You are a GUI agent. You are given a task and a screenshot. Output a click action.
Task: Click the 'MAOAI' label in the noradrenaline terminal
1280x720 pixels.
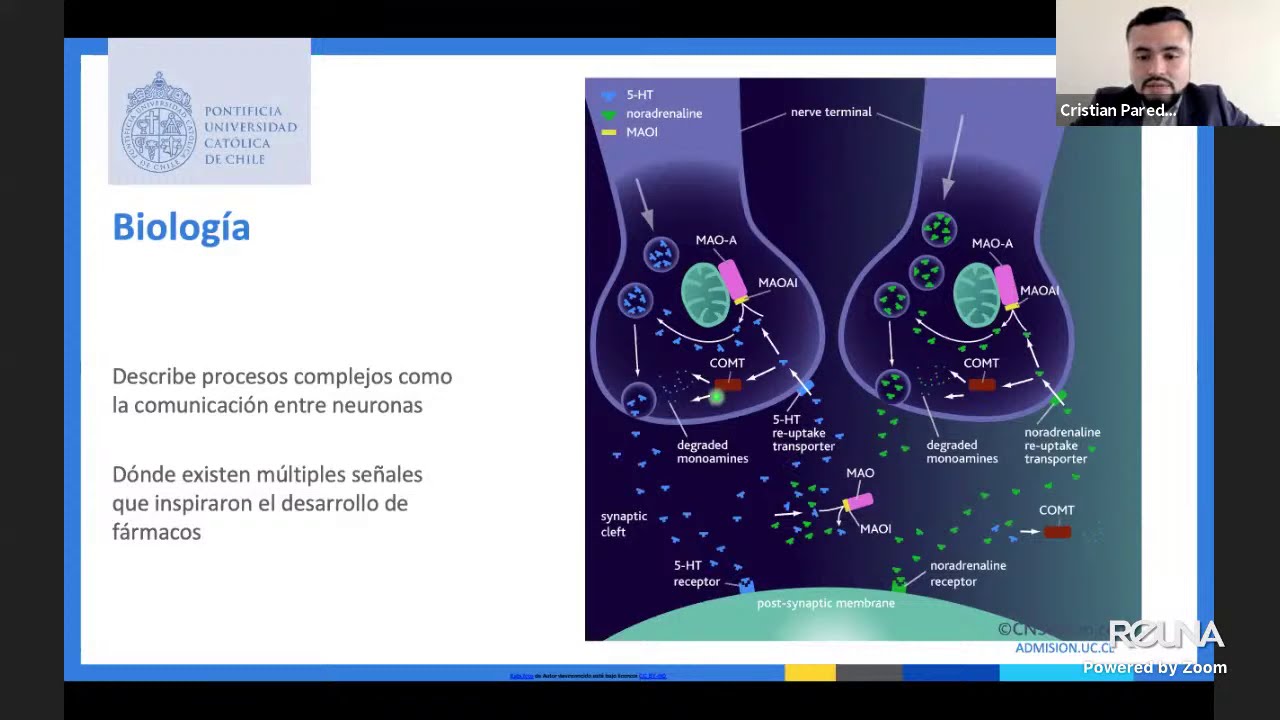coord(1040,291)
